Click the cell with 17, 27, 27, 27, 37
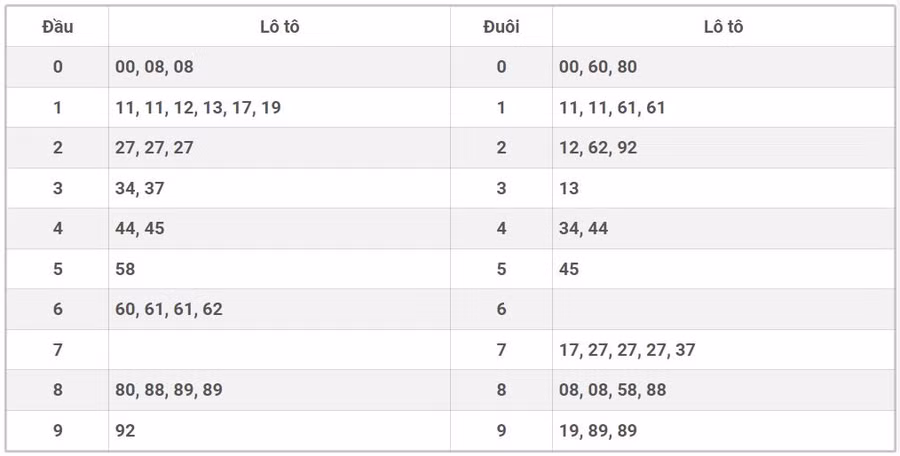The width and height of the screenshot is (900, 456). (x=627, y=350)
